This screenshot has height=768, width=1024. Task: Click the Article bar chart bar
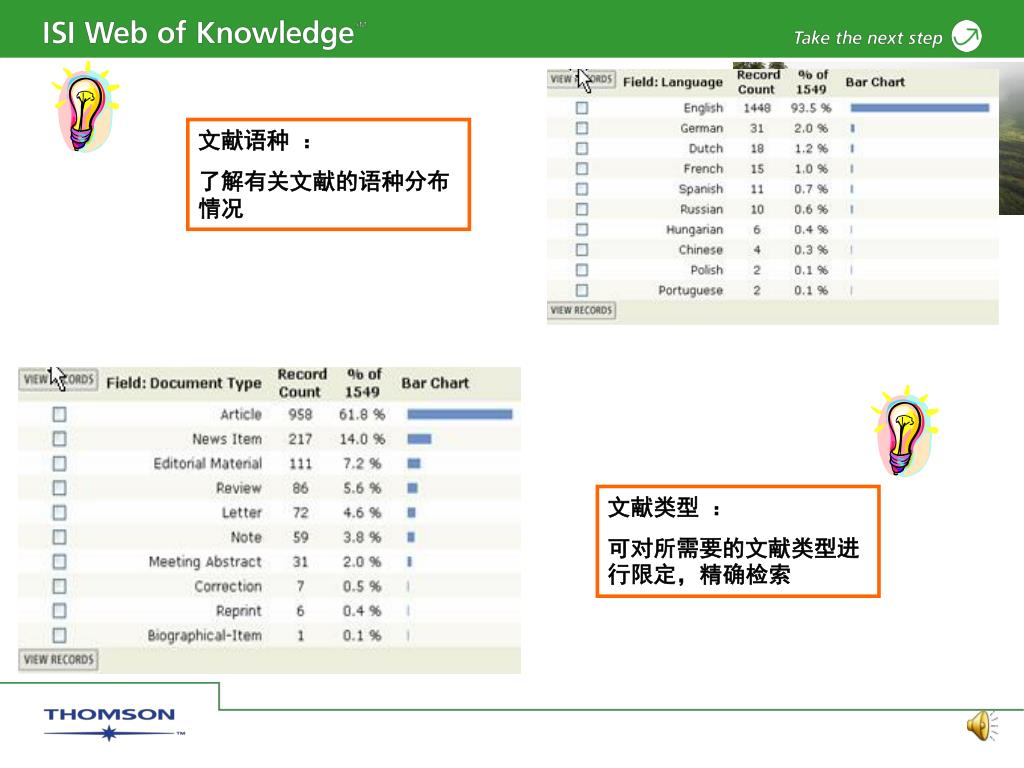460,414
